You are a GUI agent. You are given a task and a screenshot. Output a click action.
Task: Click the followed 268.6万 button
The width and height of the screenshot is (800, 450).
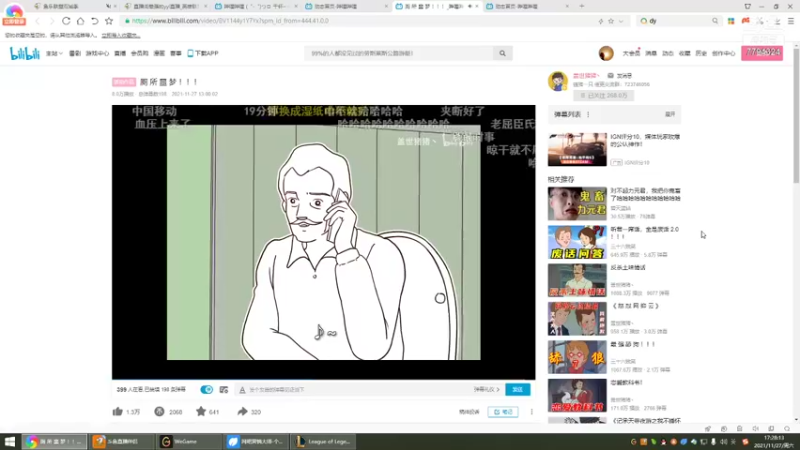(604, 95)
